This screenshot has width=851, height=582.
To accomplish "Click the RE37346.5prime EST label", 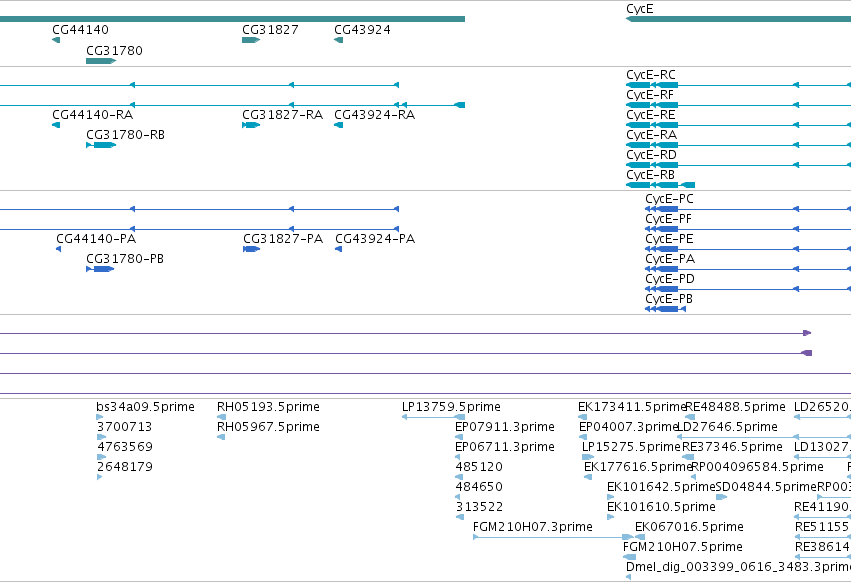I will pyautogui.click(x=732, y=447).
